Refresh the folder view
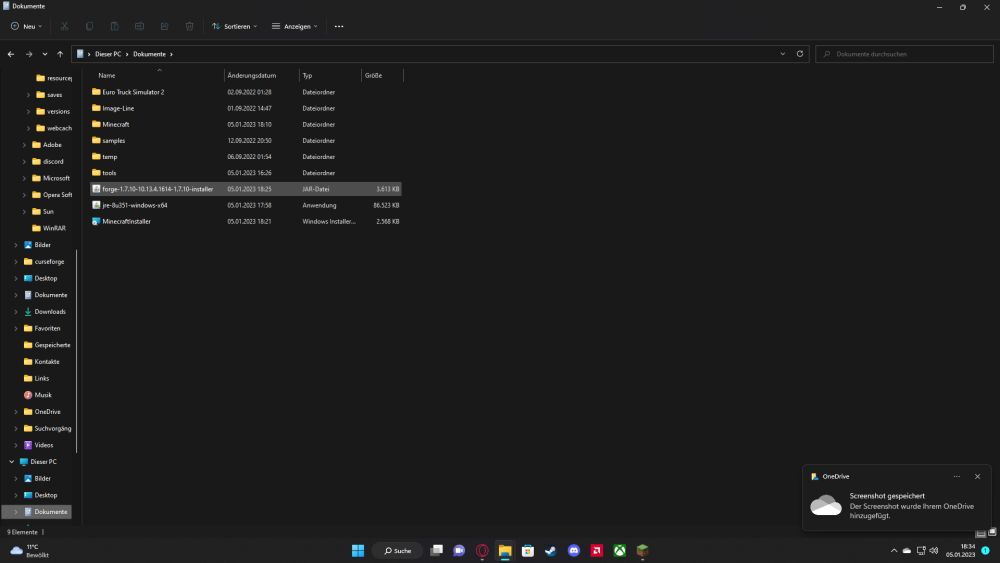Image resolution: width=1000 pixels, height=563 pixels. pos(800,54)
